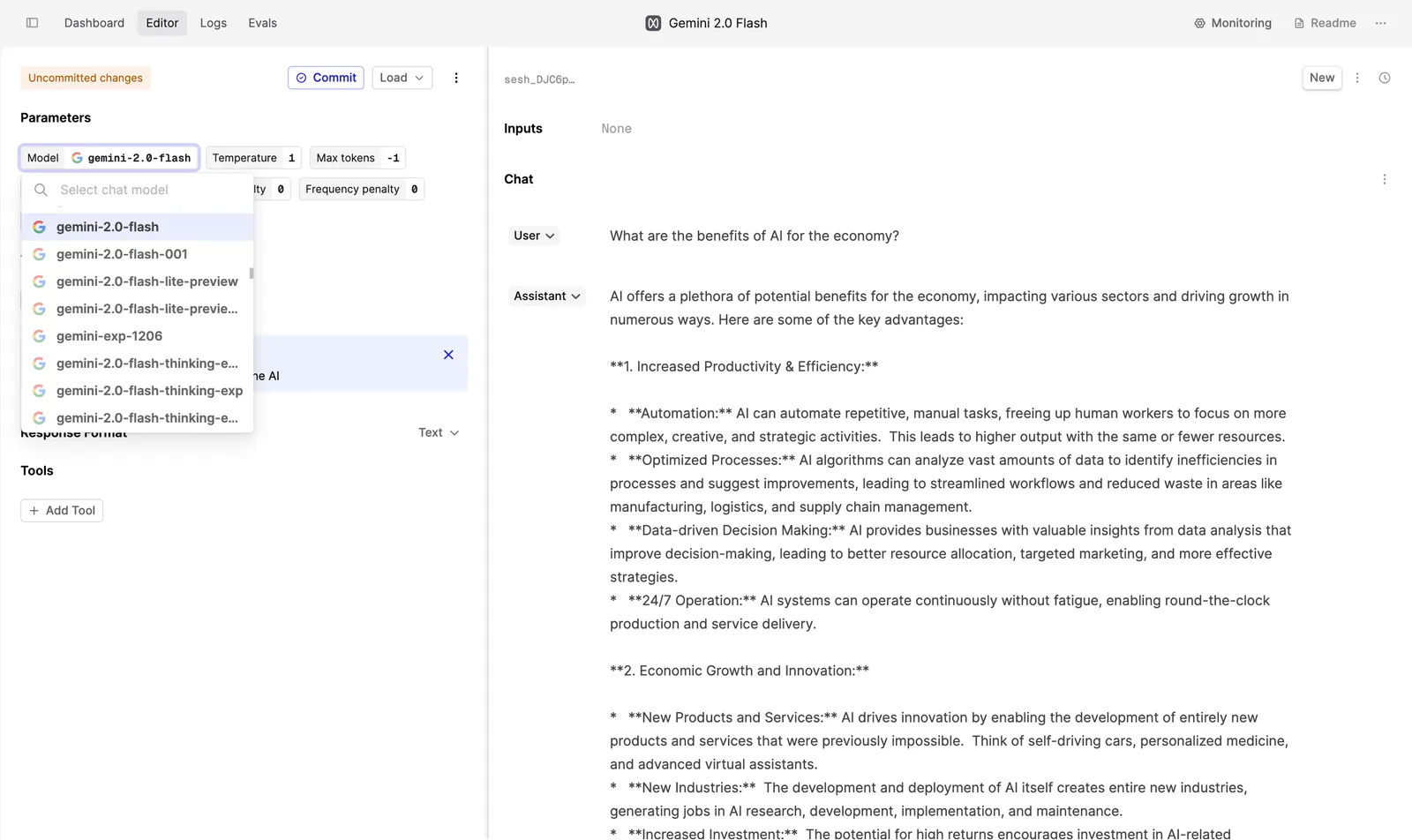Open the Text response format dropdown
Image resolution: width=1412 pixels, height=840 pixels.
point(439,432)
